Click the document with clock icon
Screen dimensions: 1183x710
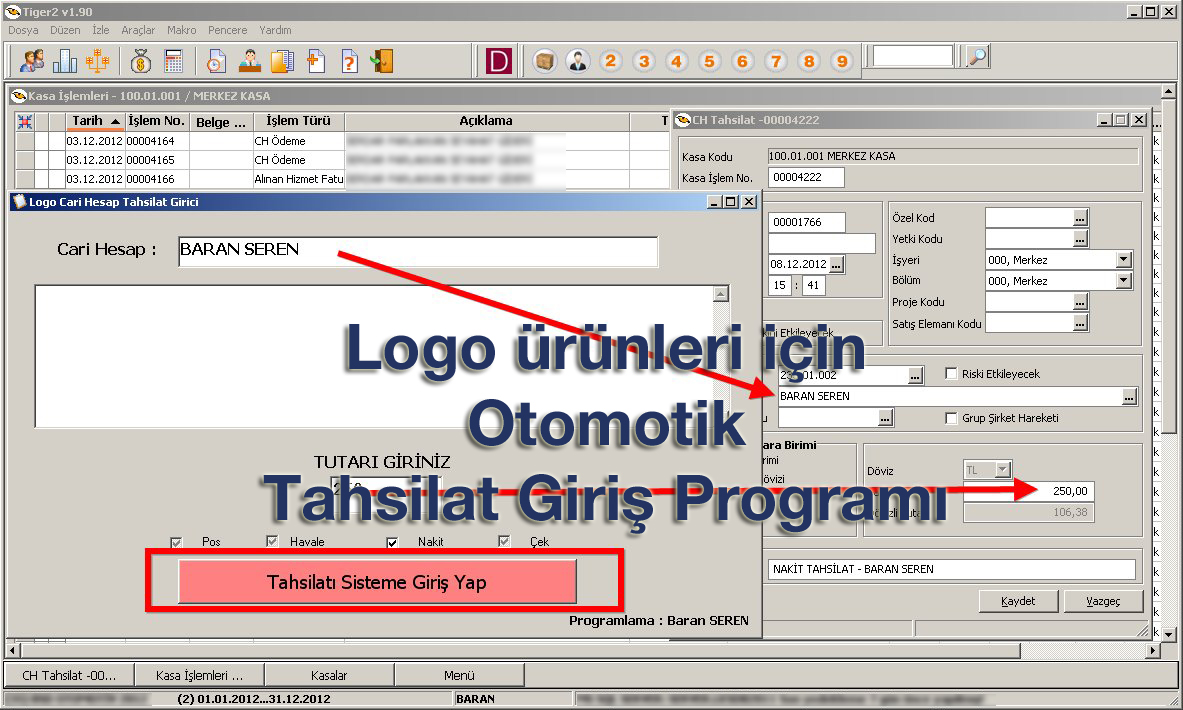coord(217,61)
